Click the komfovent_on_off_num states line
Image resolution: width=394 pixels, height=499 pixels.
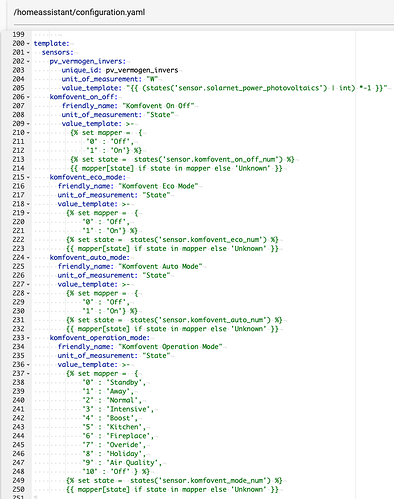pyautogui.click(x=182, y=159)
